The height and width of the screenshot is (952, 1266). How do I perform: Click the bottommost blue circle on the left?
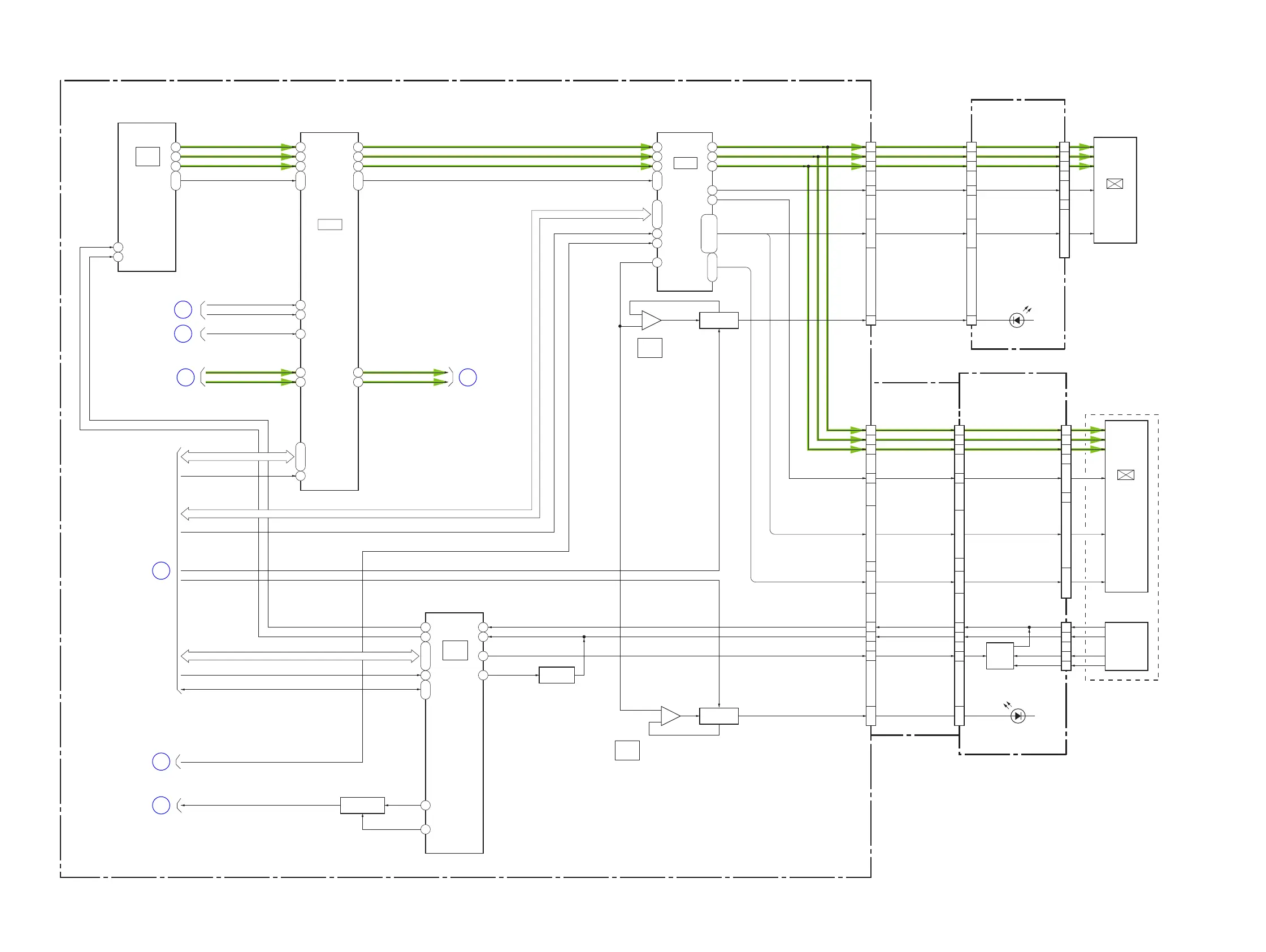click(161, 806)
